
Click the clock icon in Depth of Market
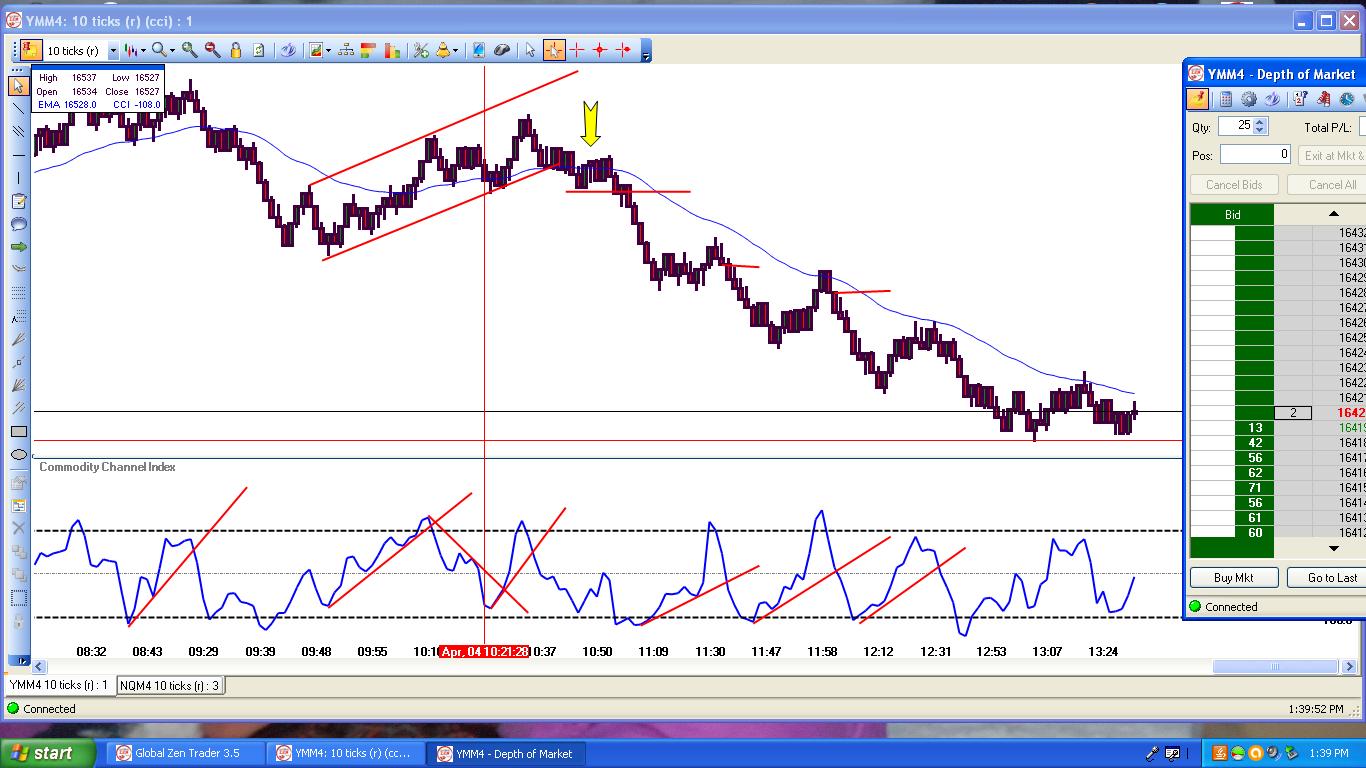[1347, 99]
